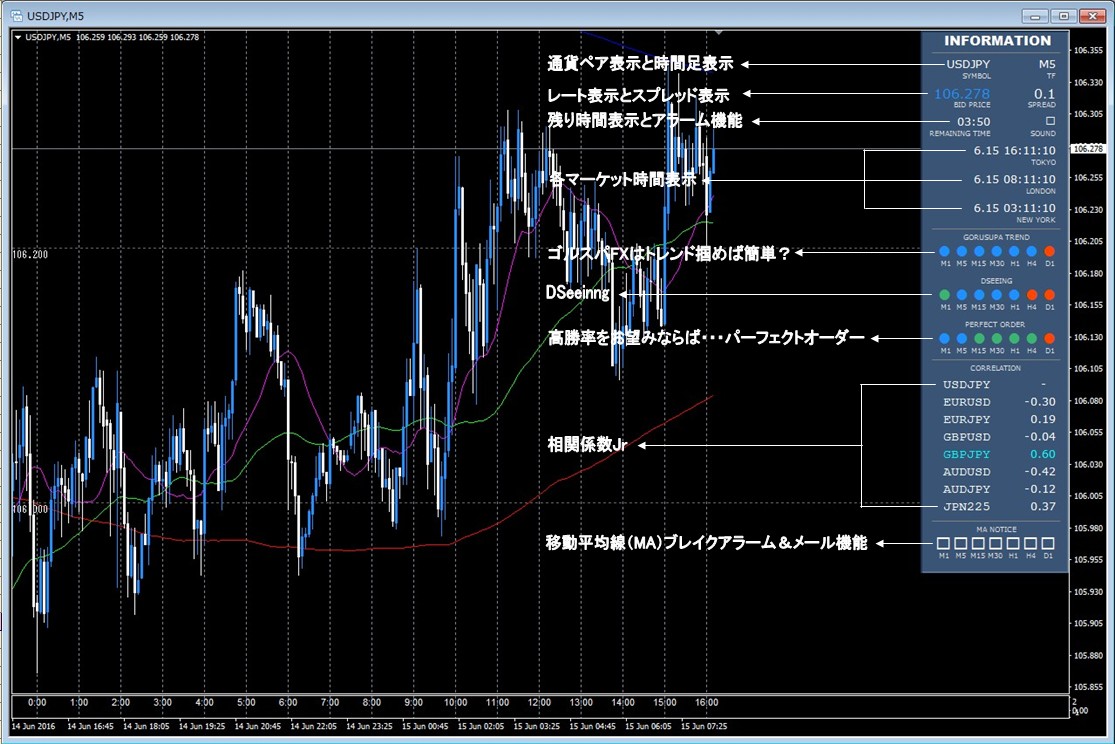
Task: Tick the MA NOTICE M1 checkbox
Action: pos(944,543)
